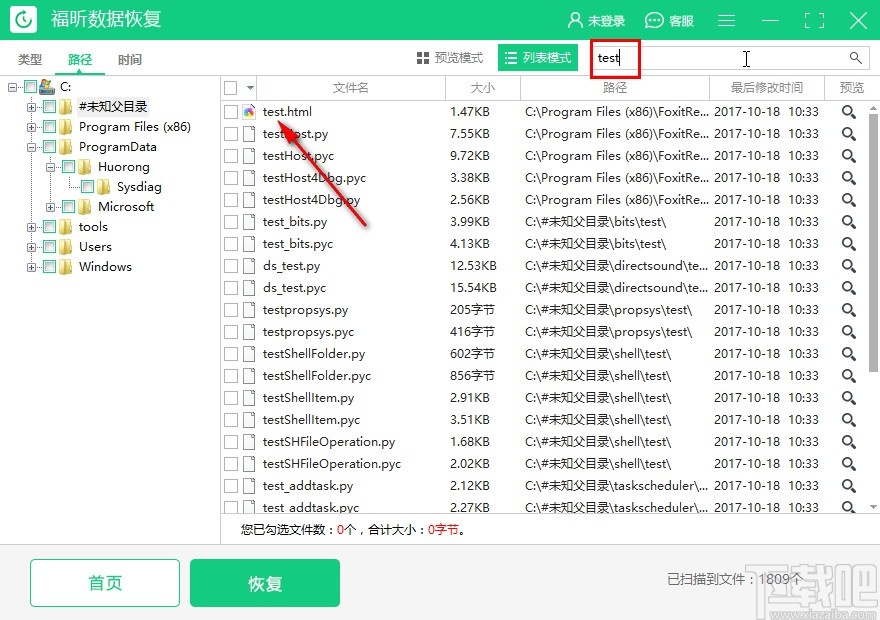Viewport: 880px width, 620px height.
Task: Preview testpropsys.py using its magnifier icon
Action: click(x=849, y=310)
